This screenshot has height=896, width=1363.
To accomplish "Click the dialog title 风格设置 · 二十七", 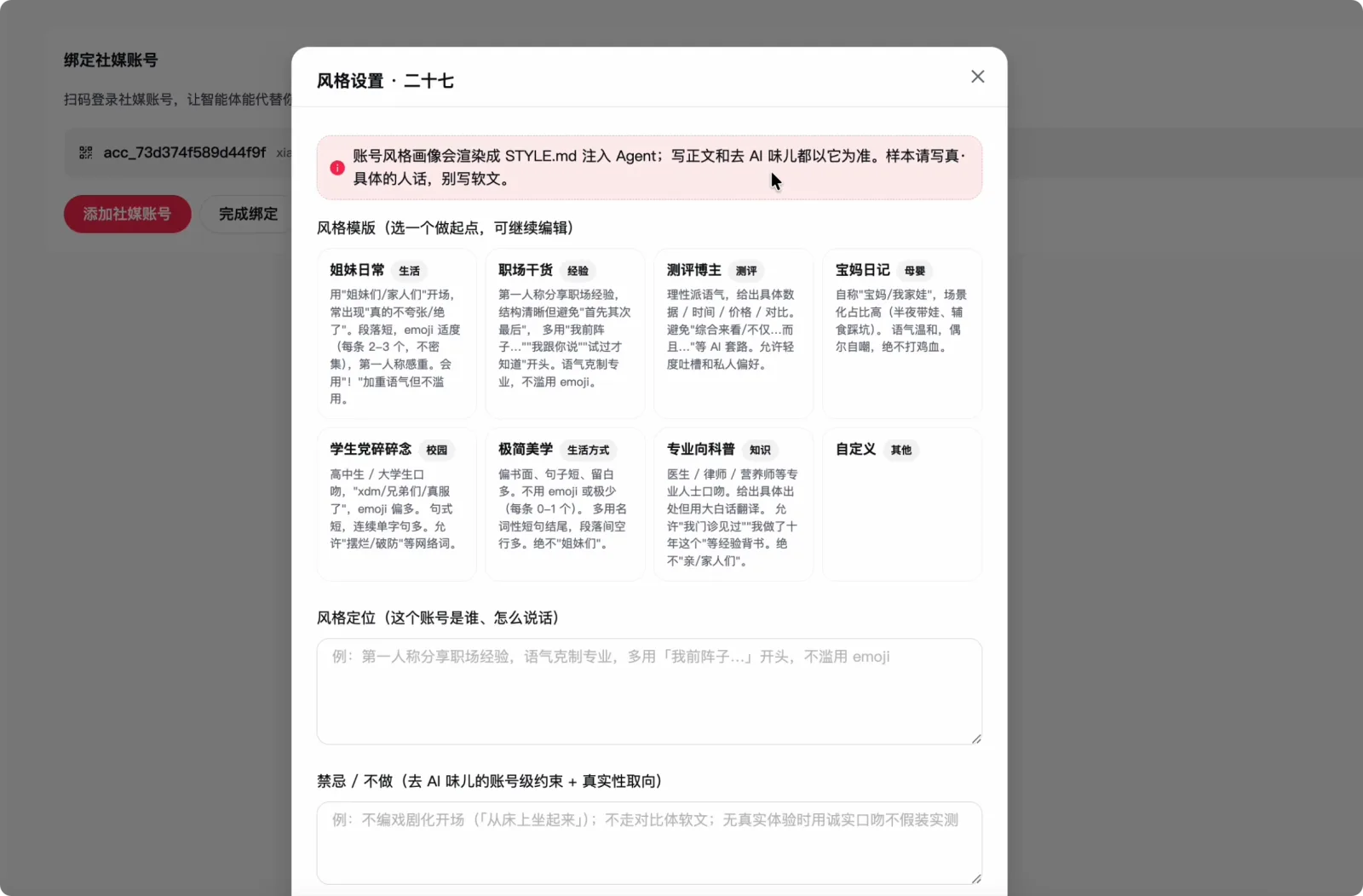I will 385,81.
